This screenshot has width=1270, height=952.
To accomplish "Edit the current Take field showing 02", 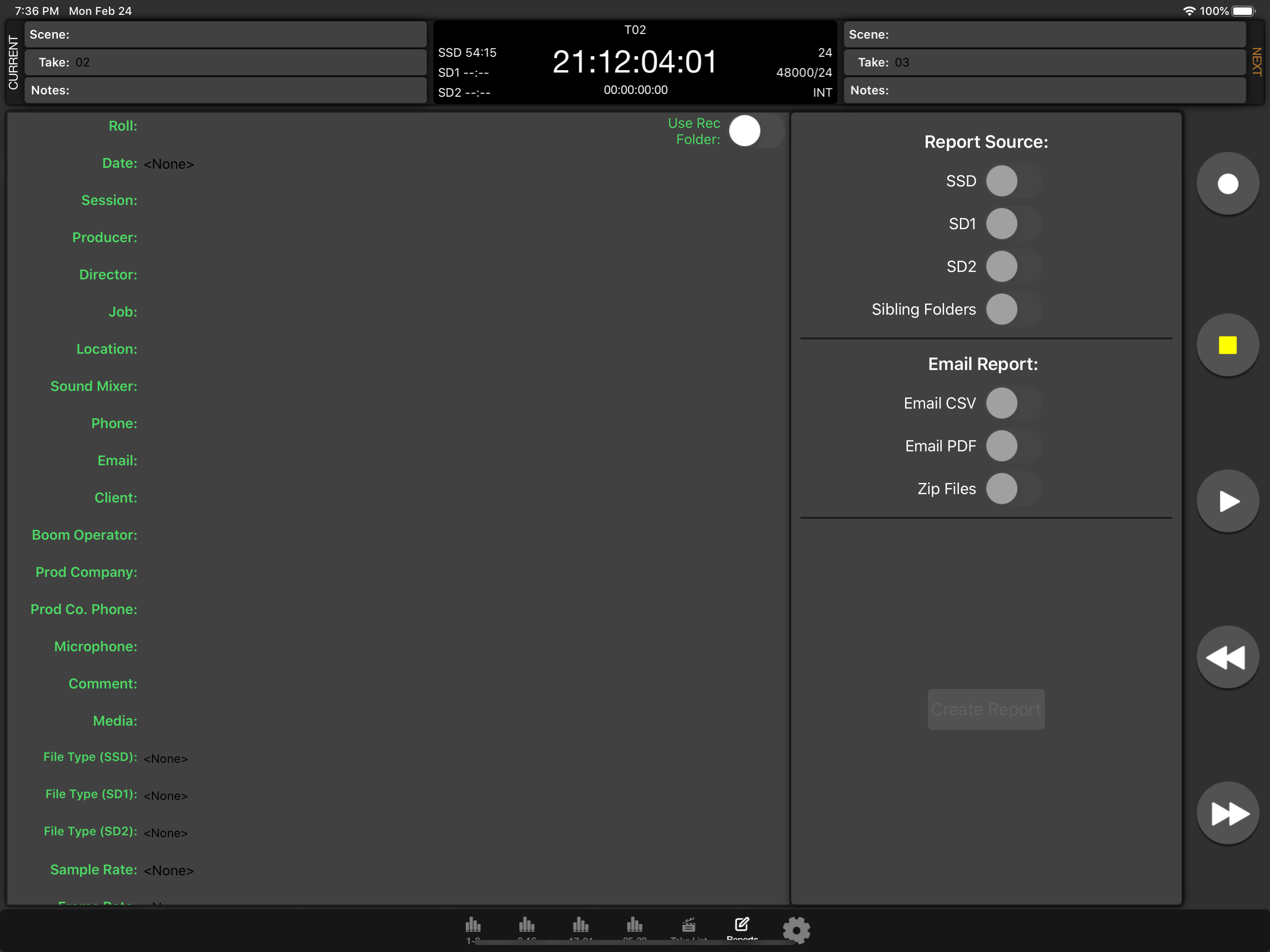I will point(225,62).
